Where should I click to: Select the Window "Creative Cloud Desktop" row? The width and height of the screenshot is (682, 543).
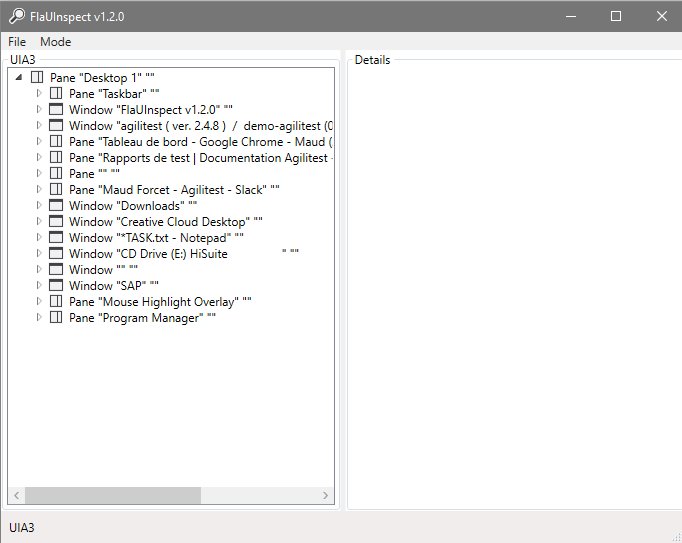click(x=166, y=221)
